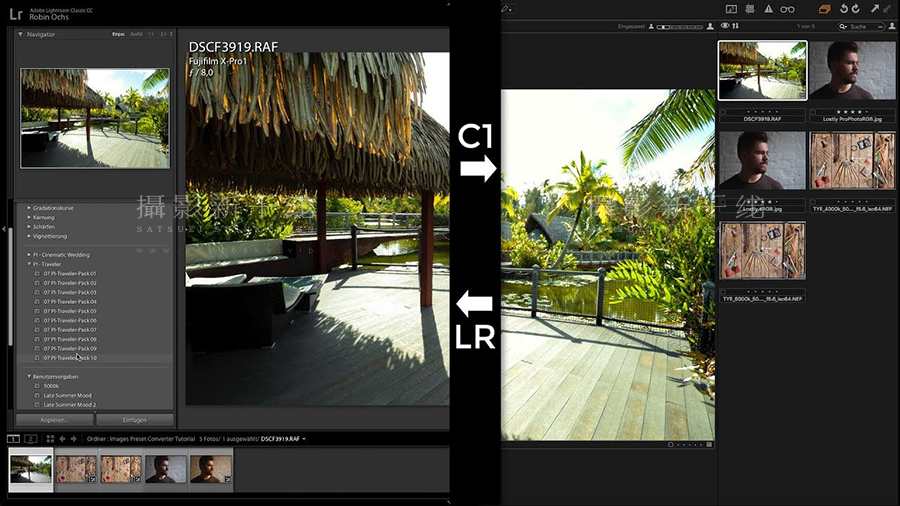Select the DSCF3919.RAF browser thumbnail
Image resolution: width=900 pixels, height=506 pixels.
[762, 70]
